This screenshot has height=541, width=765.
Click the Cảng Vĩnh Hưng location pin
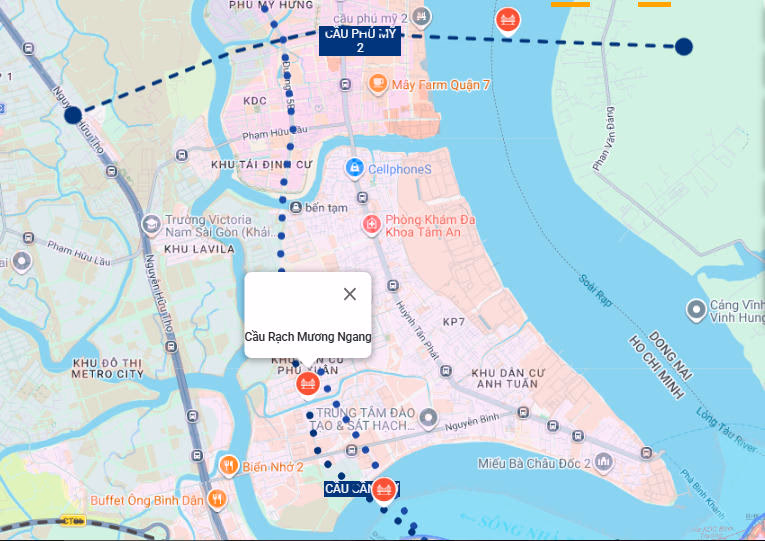click(696, 310)
